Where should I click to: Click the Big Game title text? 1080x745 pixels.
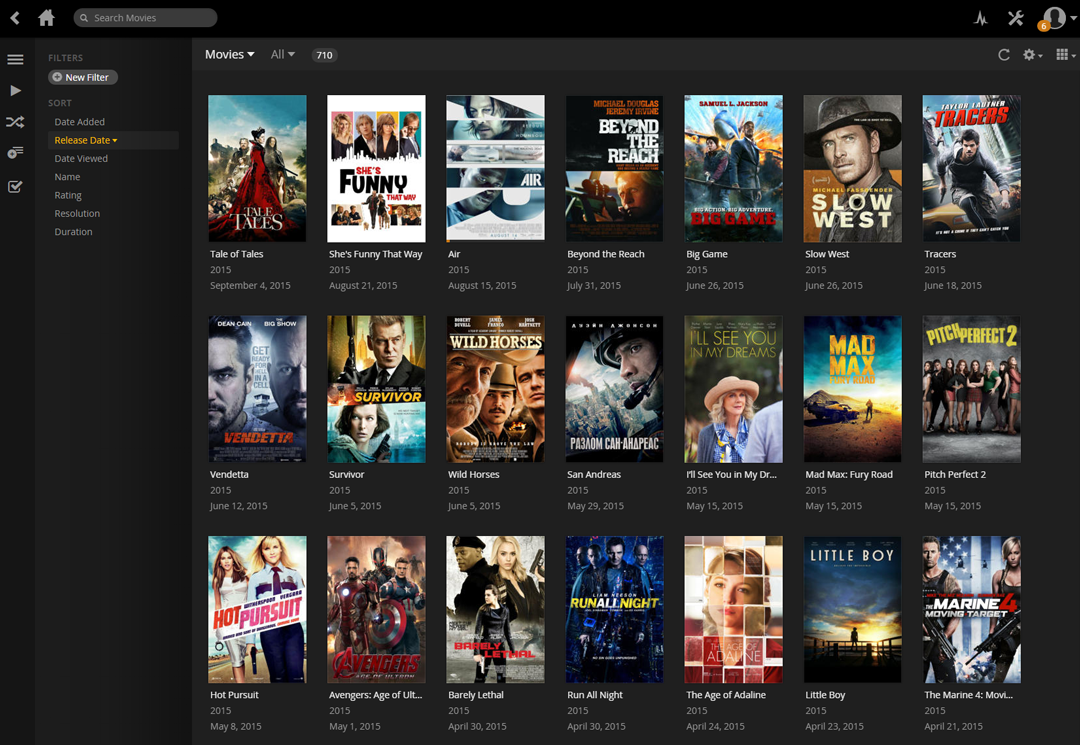[x=707, y=254]
